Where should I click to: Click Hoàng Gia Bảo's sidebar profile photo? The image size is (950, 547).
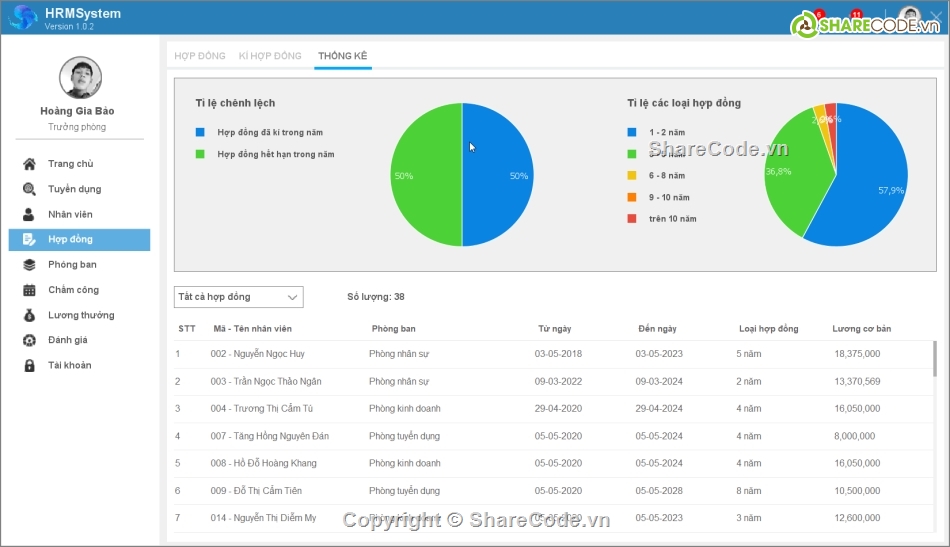tap(80, 78)
